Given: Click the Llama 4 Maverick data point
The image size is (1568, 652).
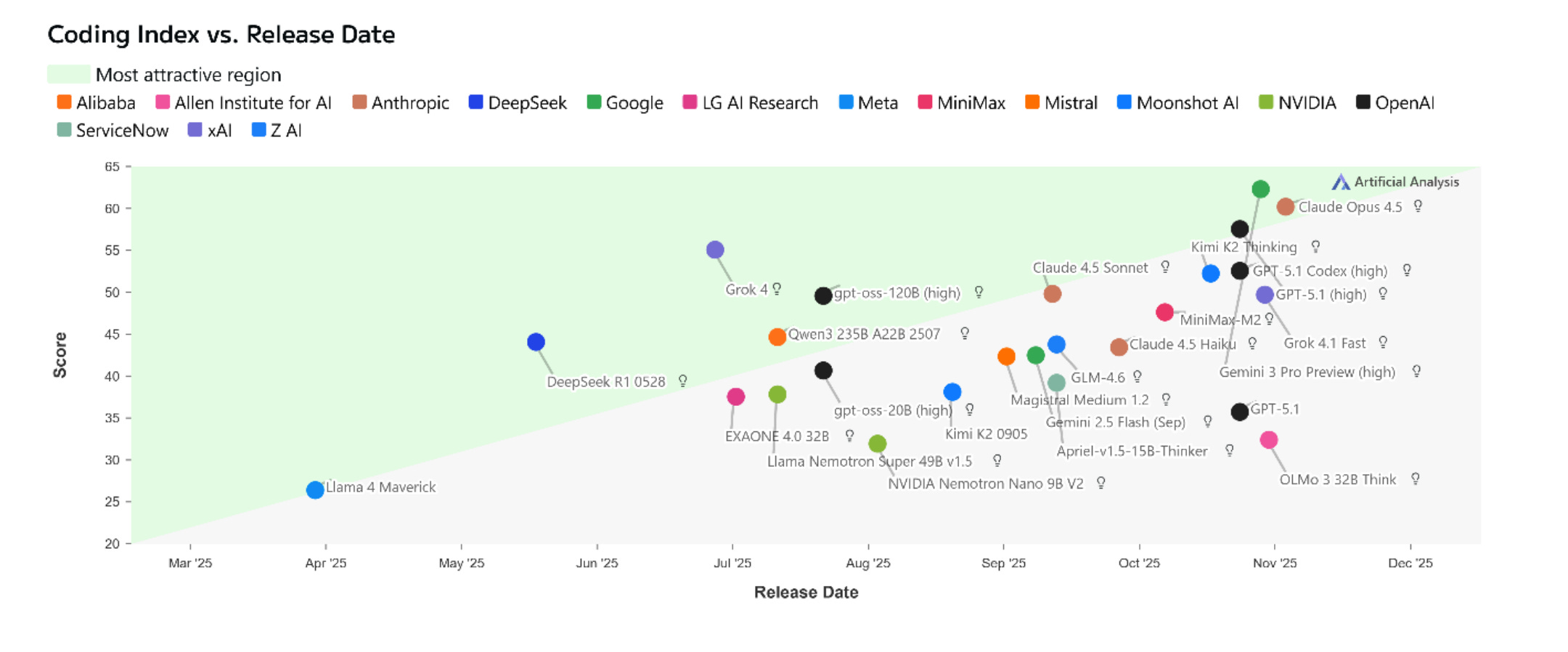Looking at the screenshot, I should 315,490.
